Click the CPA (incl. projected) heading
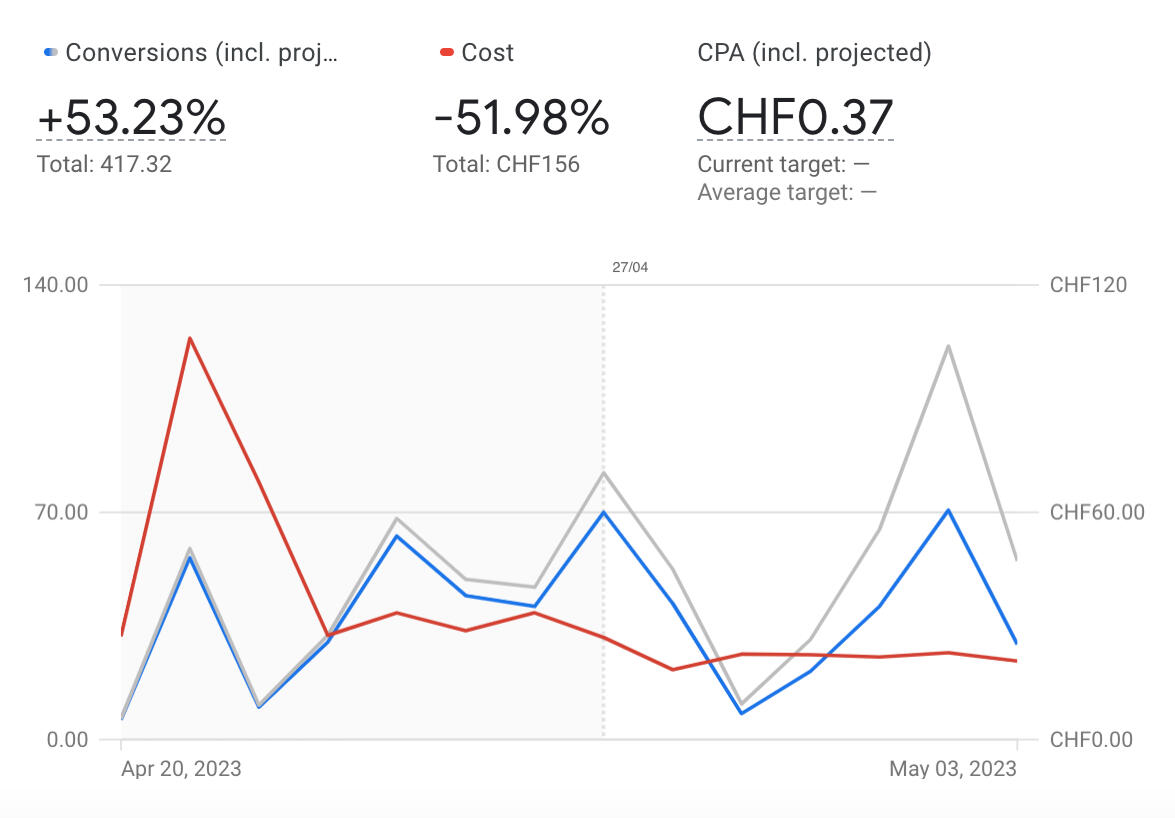This screenshot has height=818, width=1175. click(x=814, y=53)
